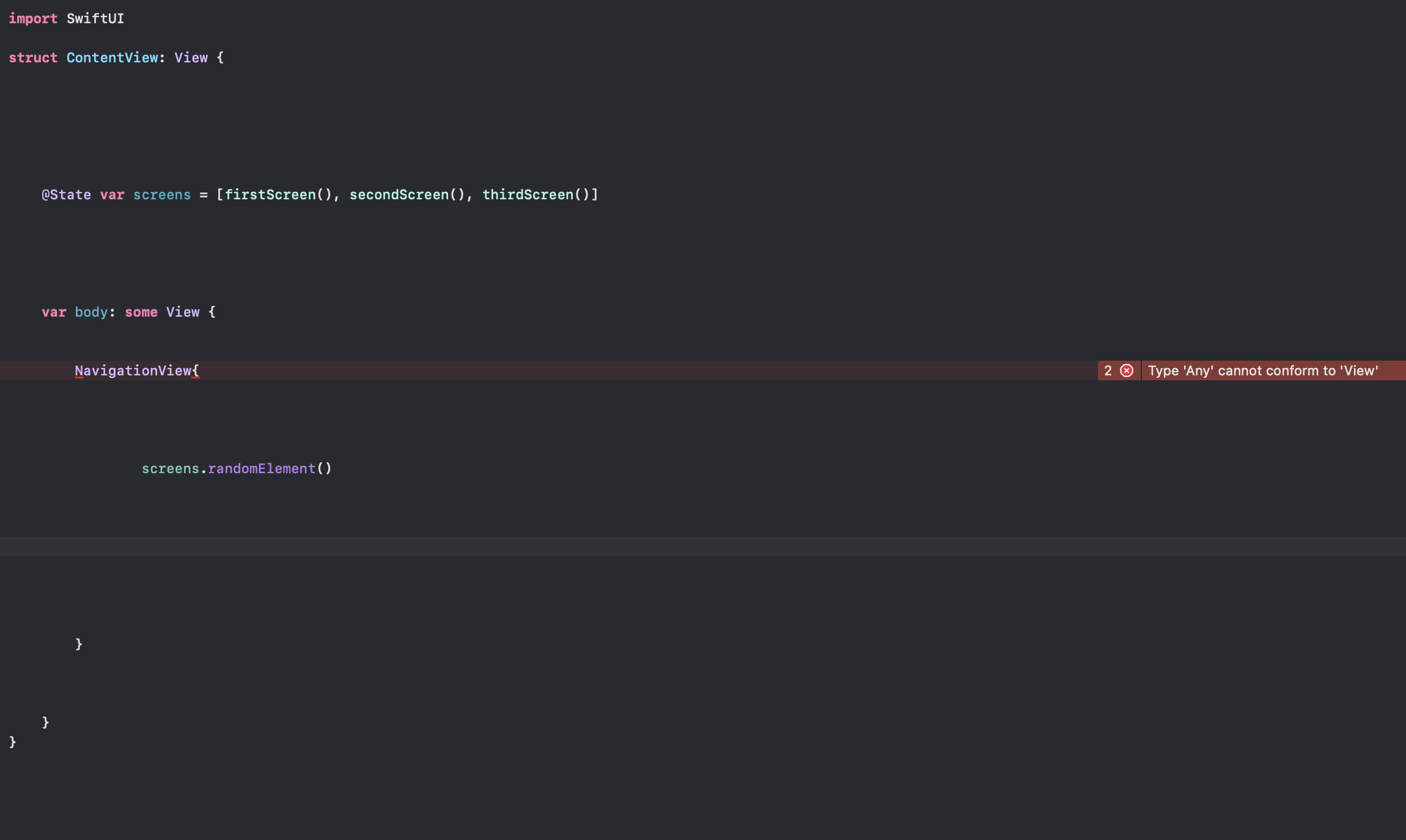Click thirdScreen() in the array
This screenshot has height=840, width=1406.
click(x=536, y=194)
